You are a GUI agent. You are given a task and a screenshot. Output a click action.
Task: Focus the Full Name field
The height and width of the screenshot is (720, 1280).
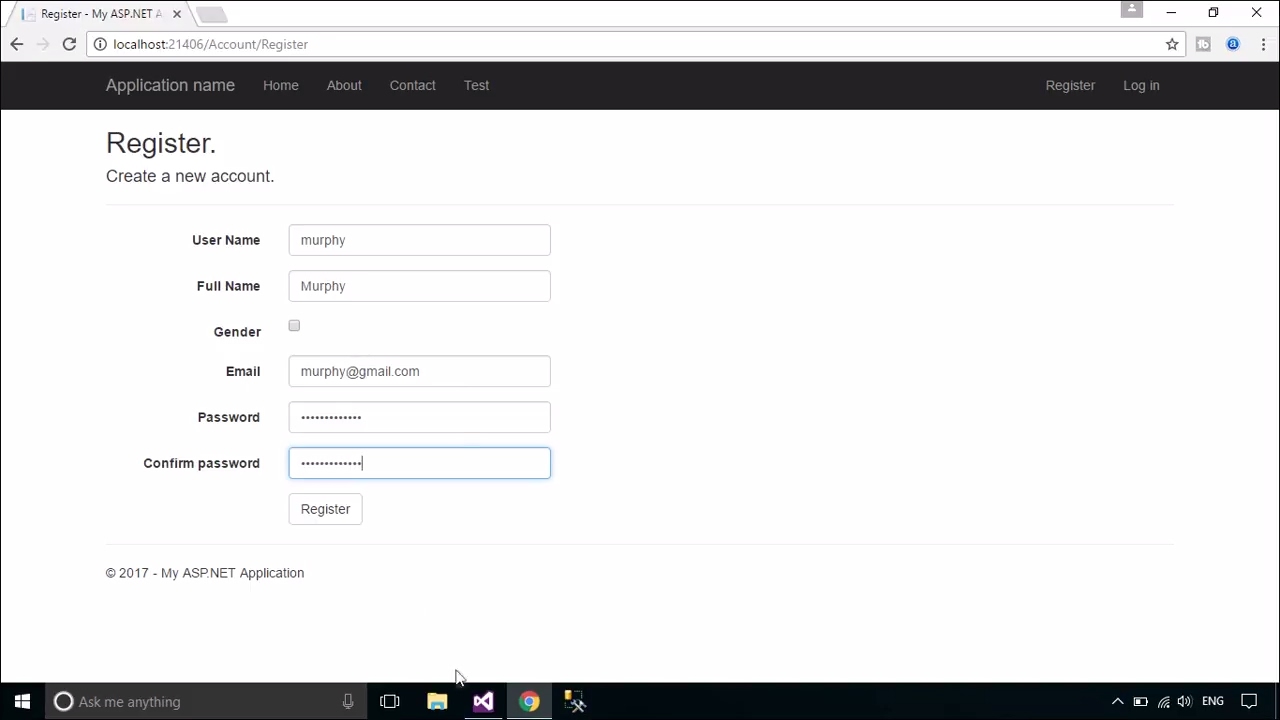coord(419,286)
